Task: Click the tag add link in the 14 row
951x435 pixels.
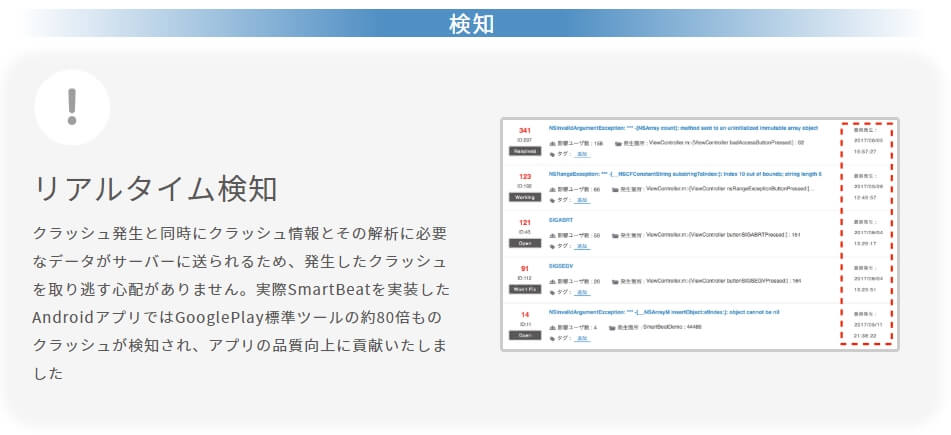Action: pyautogui.click(x=582, y=339)
